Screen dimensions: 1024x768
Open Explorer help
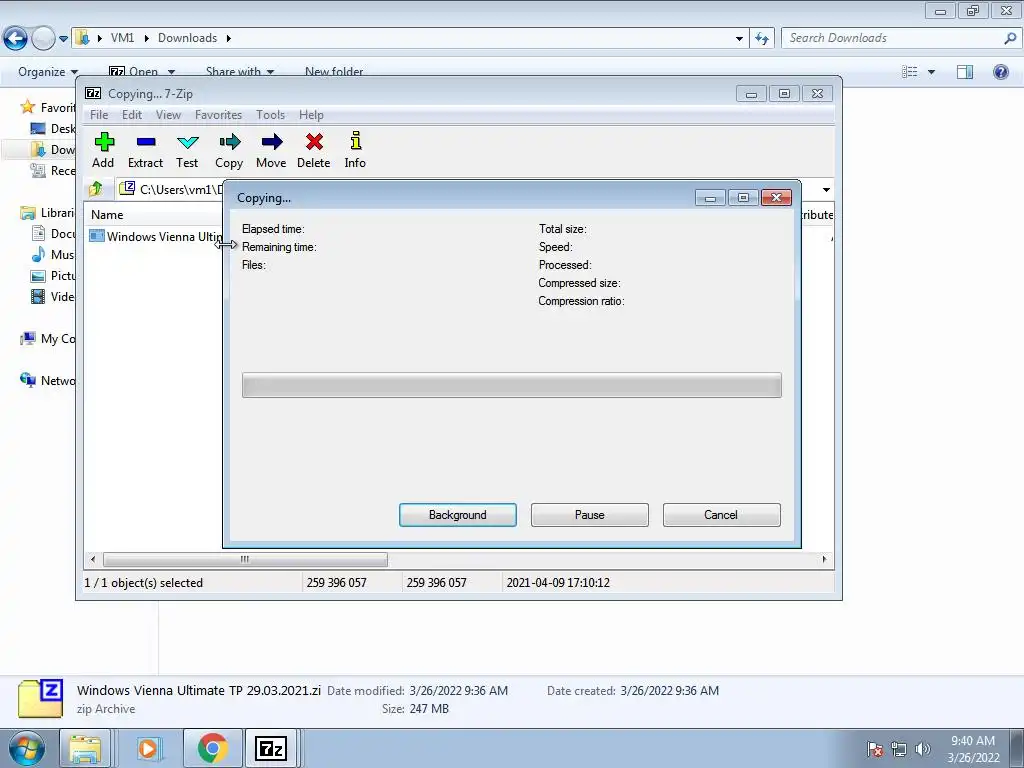coord(1000,72)
